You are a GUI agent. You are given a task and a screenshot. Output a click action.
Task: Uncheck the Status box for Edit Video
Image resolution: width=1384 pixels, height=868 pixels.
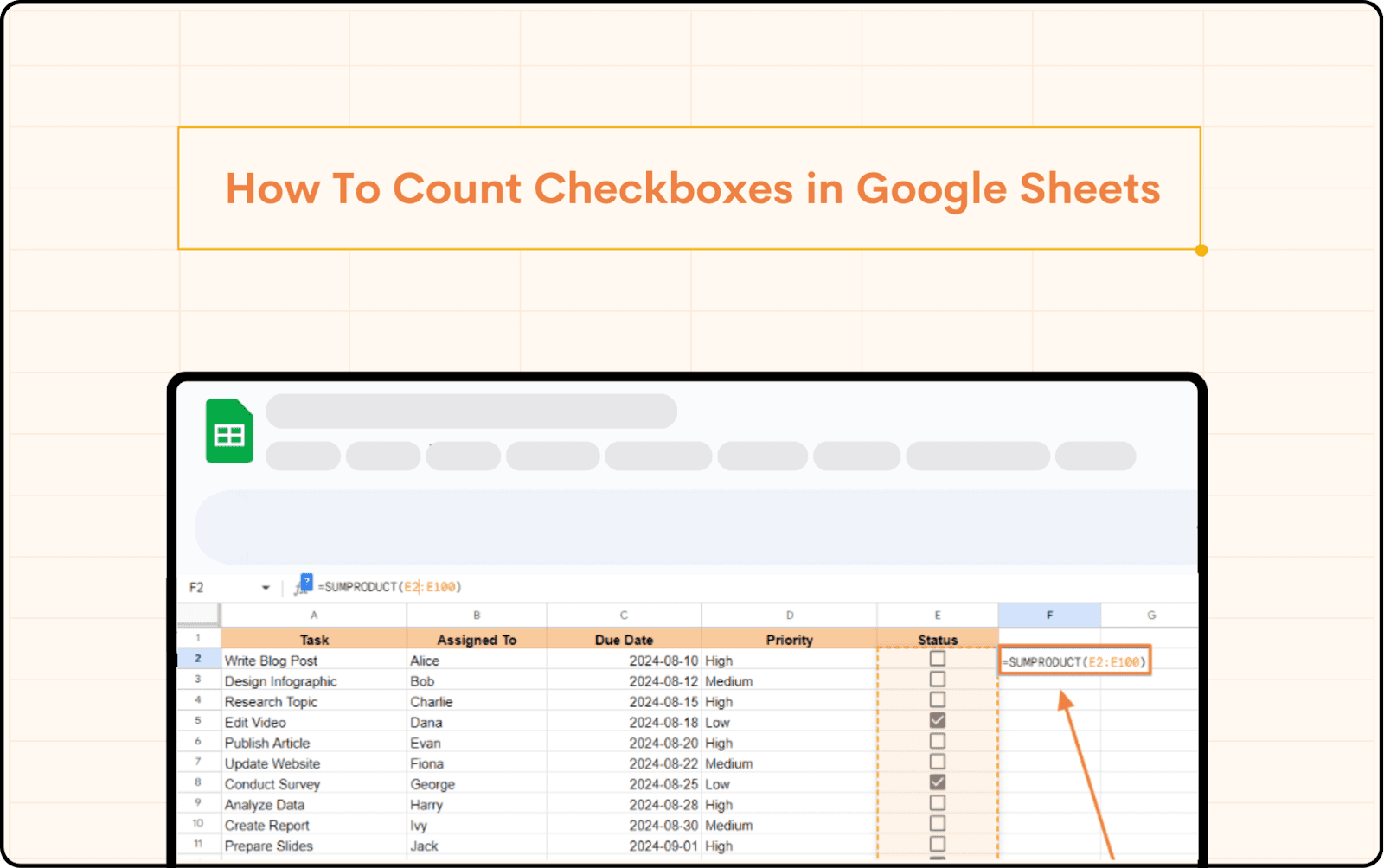tap(938, 720)
